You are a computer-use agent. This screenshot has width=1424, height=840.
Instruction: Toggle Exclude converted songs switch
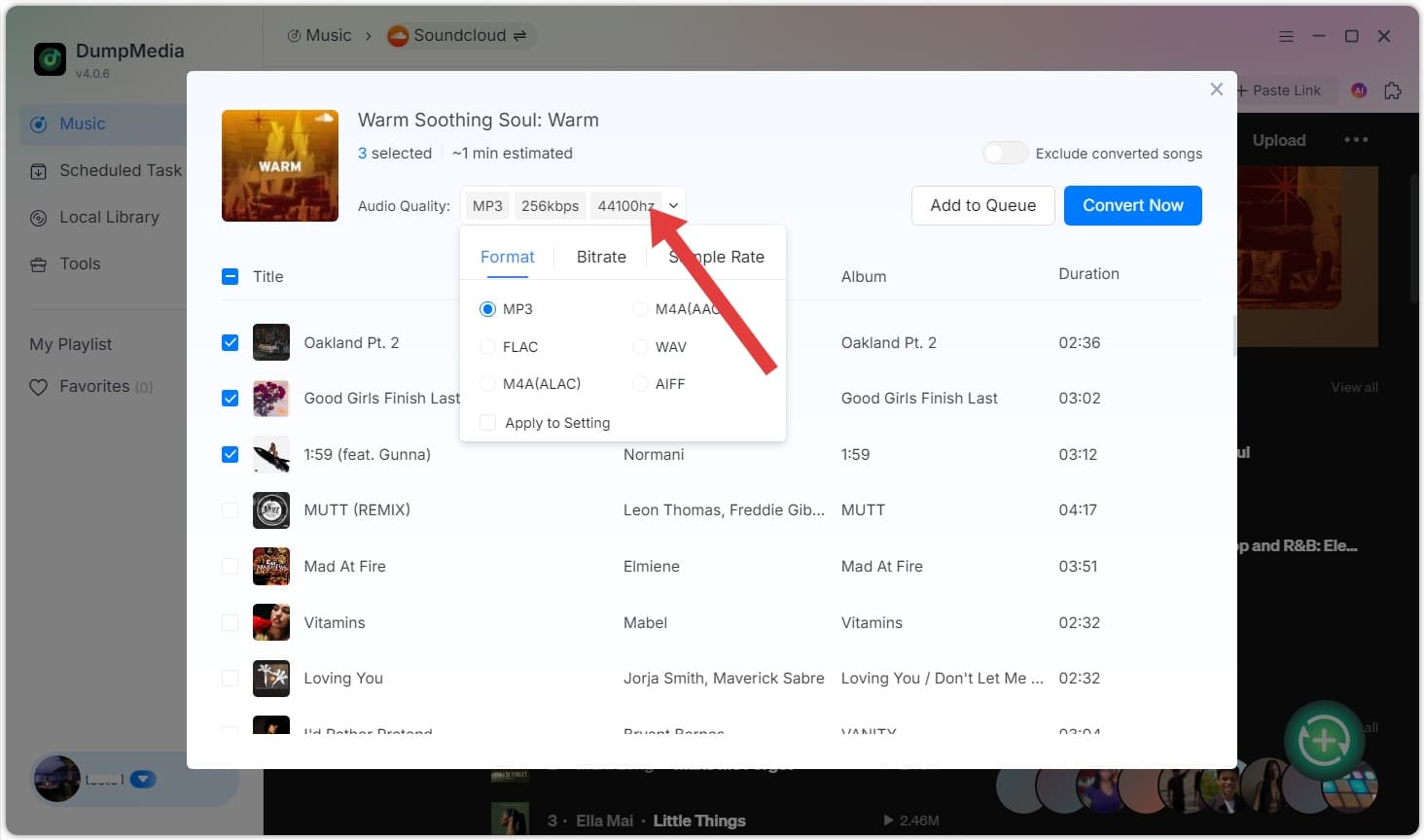(x=1005, y=154)
